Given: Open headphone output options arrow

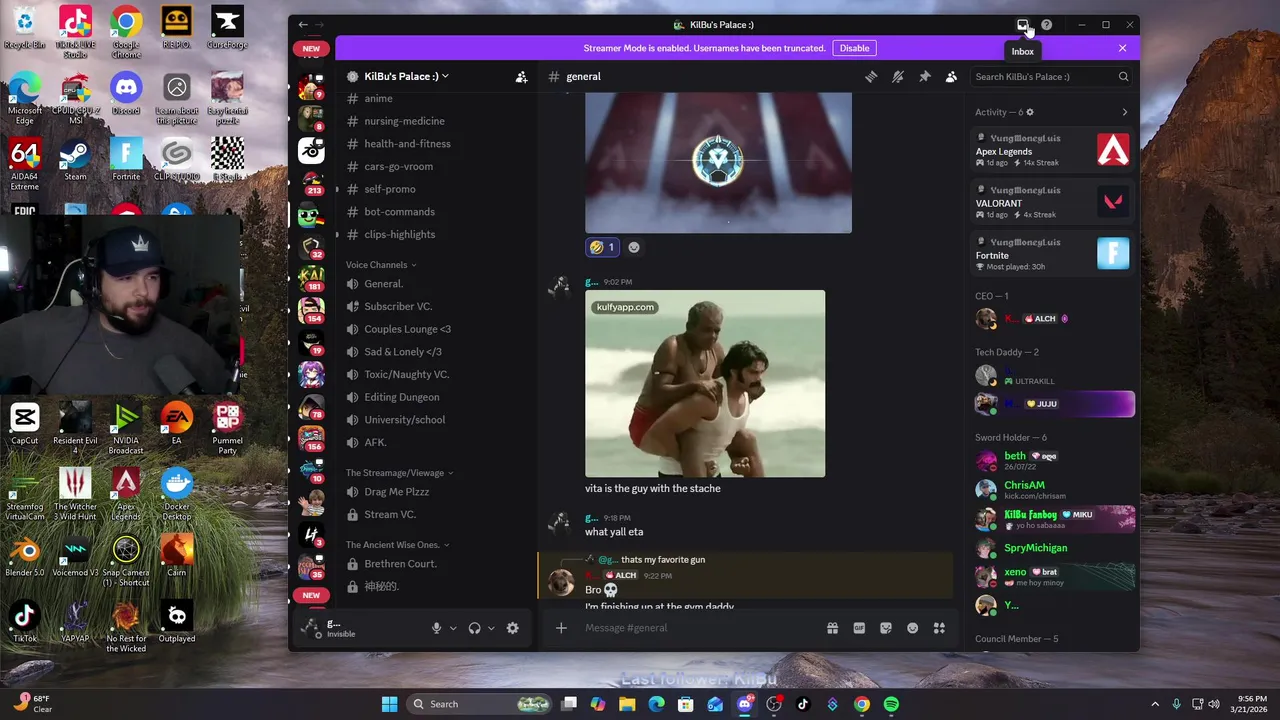Looking at the screenshot, I should (490, 628).
